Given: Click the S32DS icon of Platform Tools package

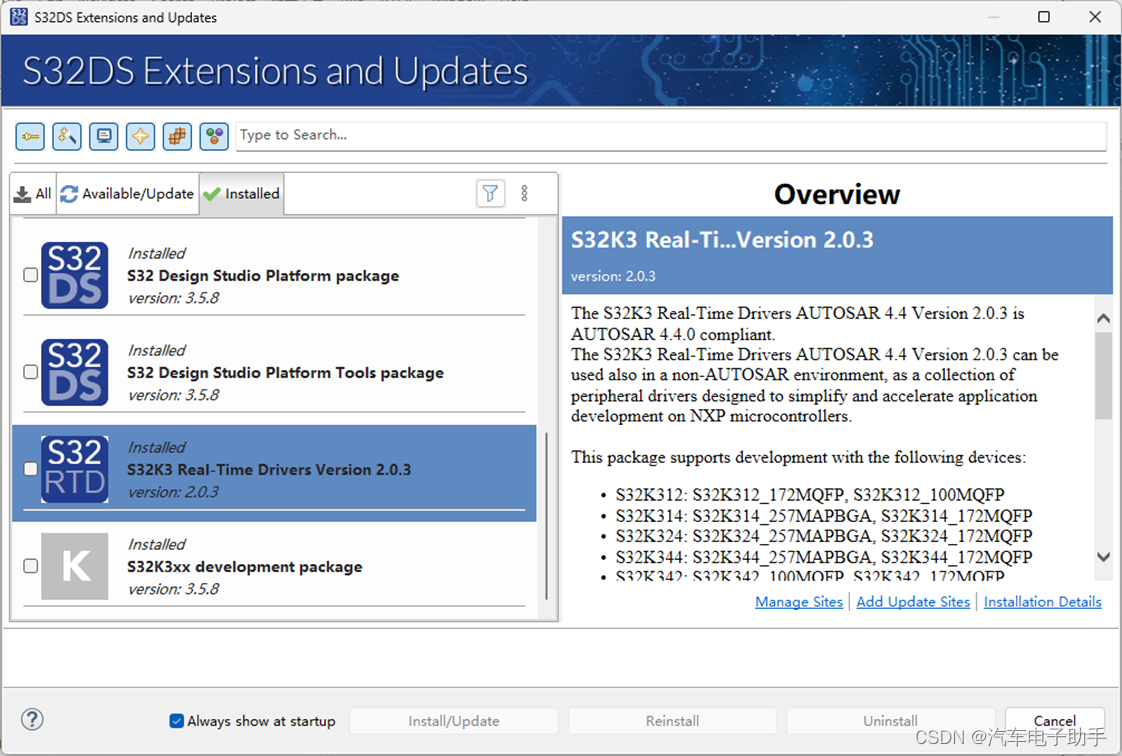Looking at the screenshot, I should pos(74,372).
